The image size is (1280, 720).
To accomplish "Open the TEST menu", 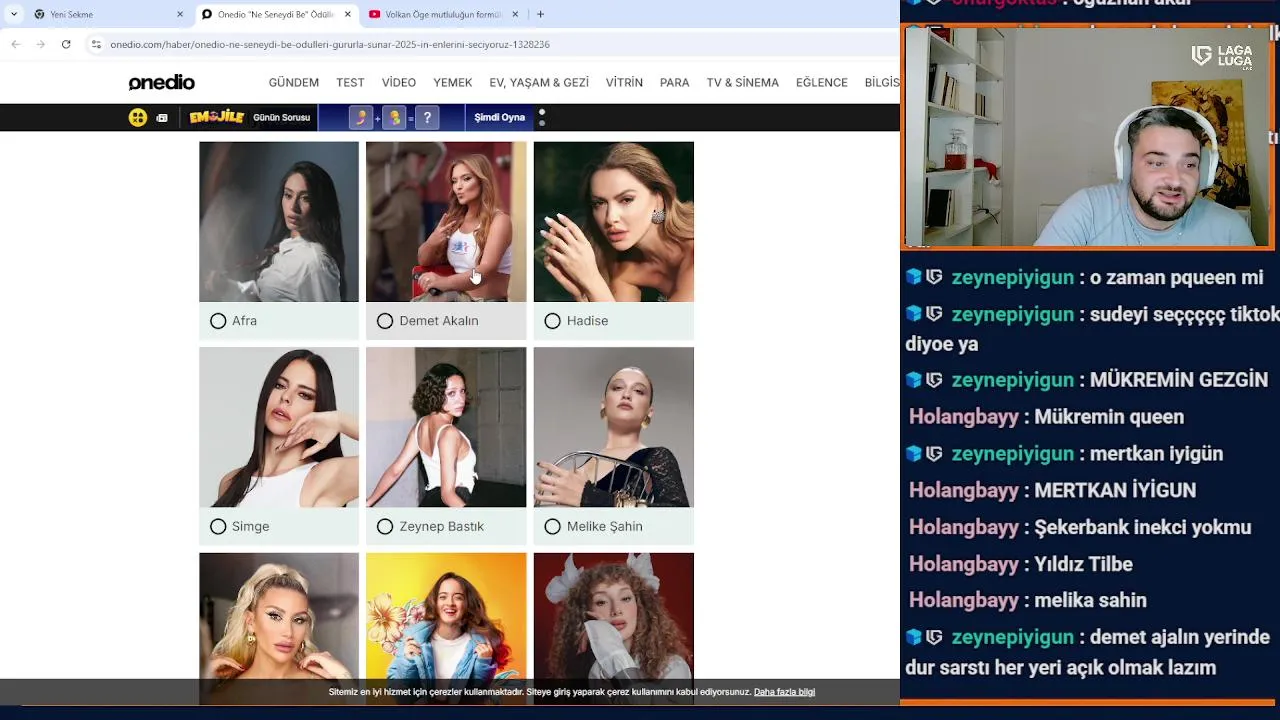I will (x=350, y=82).
